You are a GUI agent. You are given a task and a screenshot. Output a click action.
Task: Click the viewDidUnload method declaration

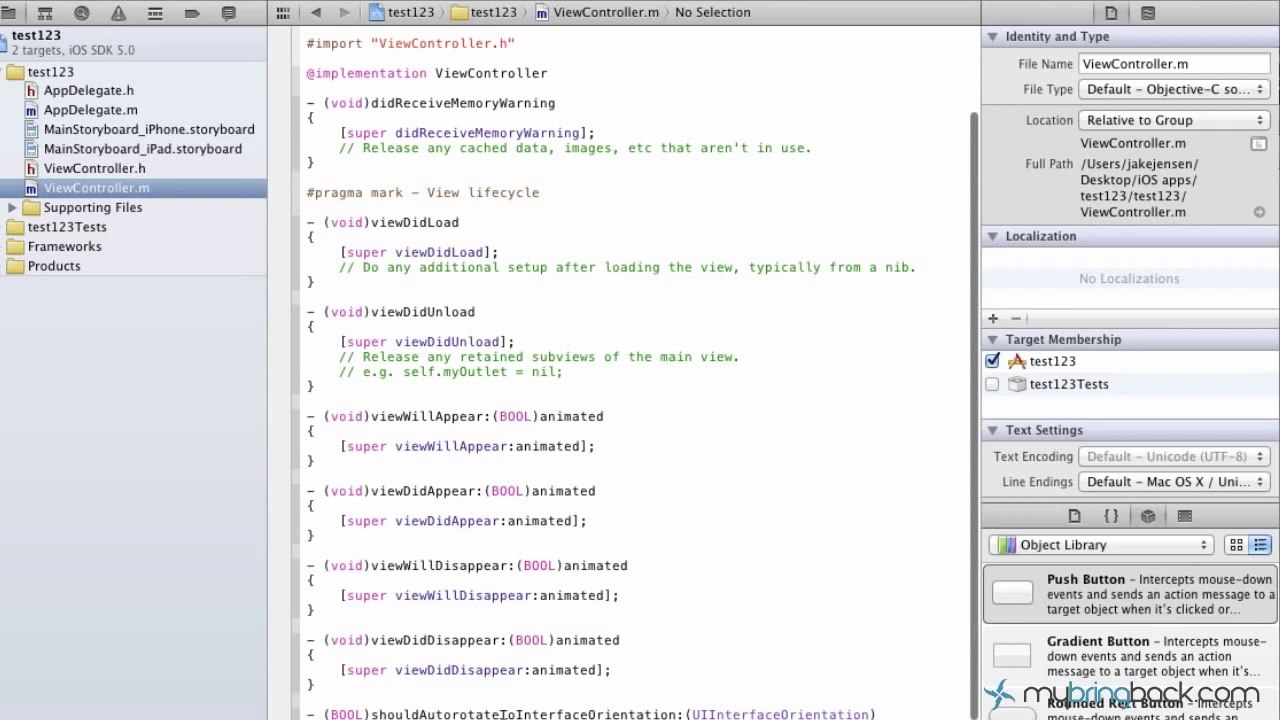point(391,312)
